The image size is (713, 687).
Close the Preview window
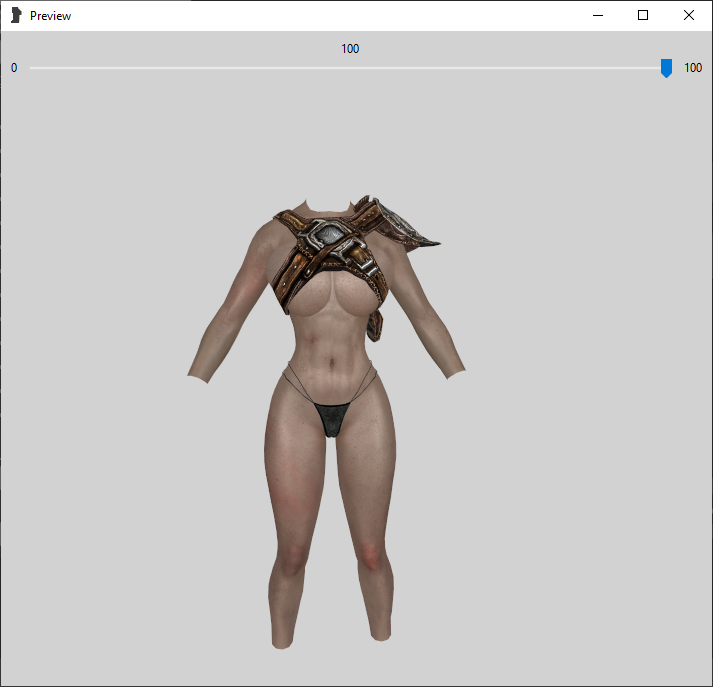(688, 15)
